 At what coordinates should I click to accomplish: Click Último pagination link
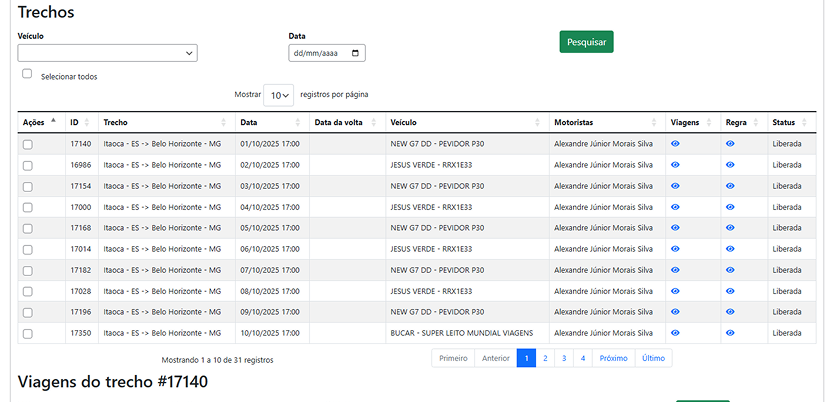[653, 358]
